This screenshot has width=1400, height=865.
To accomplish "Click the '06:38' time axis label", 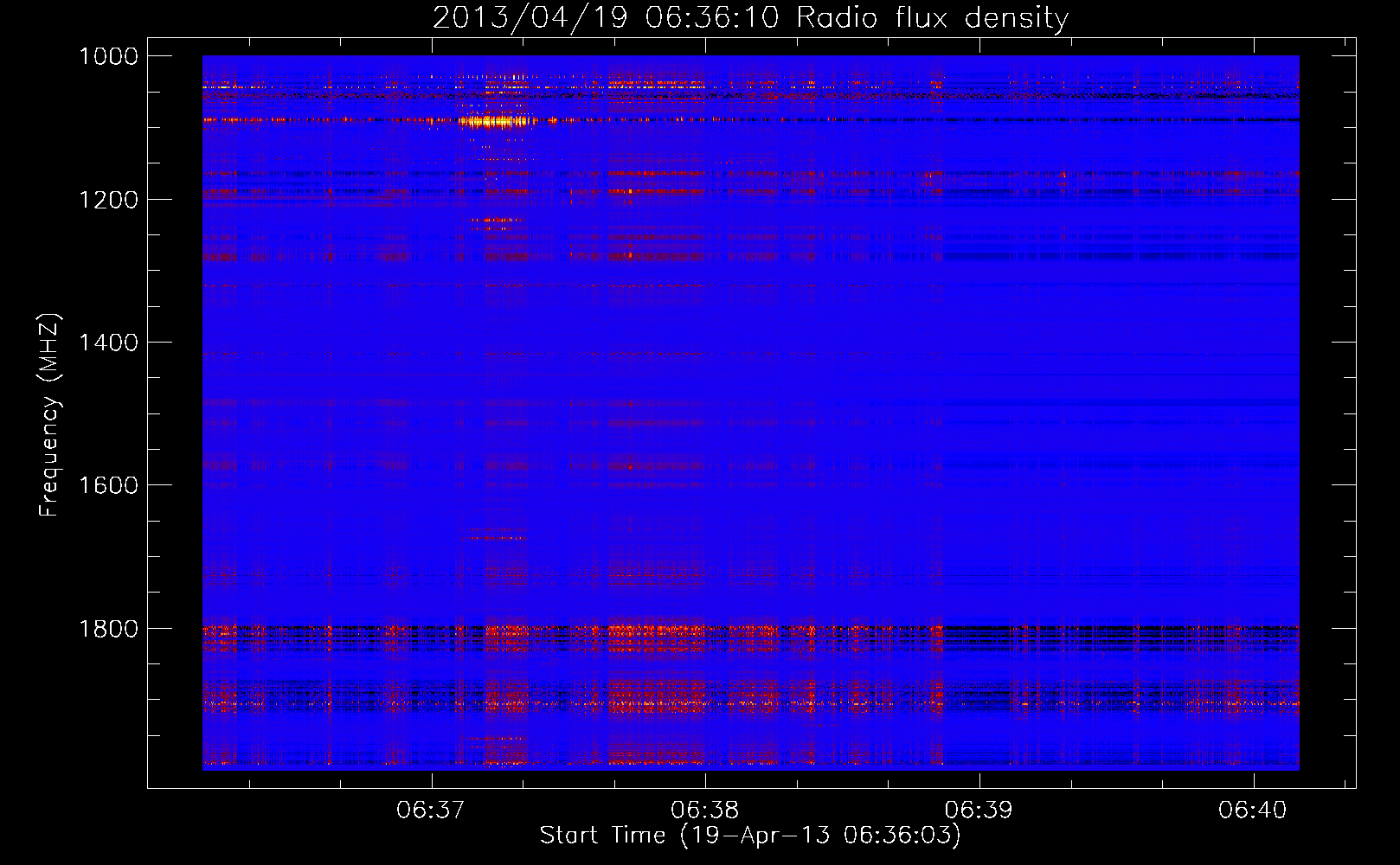I will click(x=705, y=811).
